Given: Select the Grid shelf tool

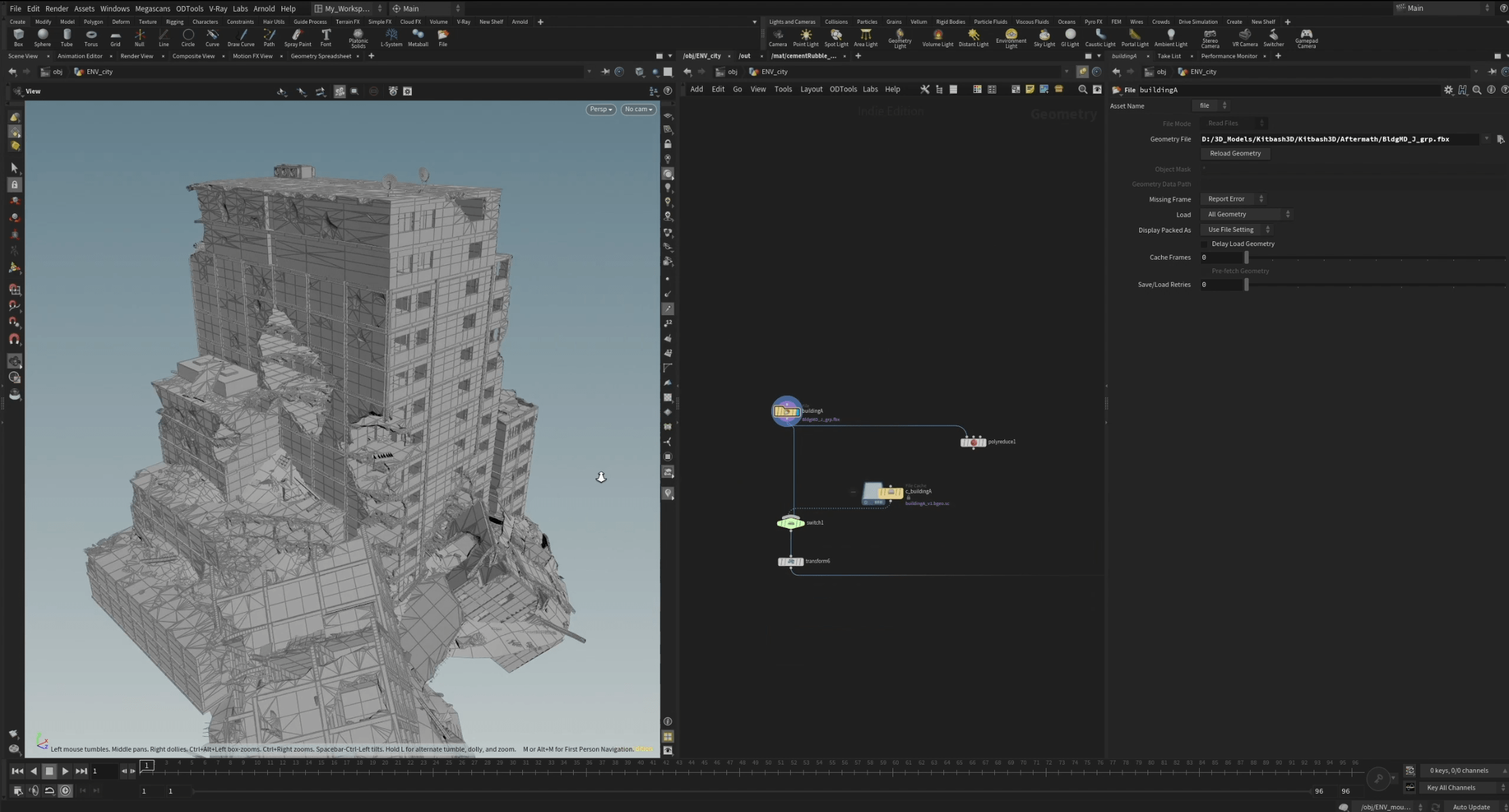Looking at the screenshot, I should [x=115, y=37].
